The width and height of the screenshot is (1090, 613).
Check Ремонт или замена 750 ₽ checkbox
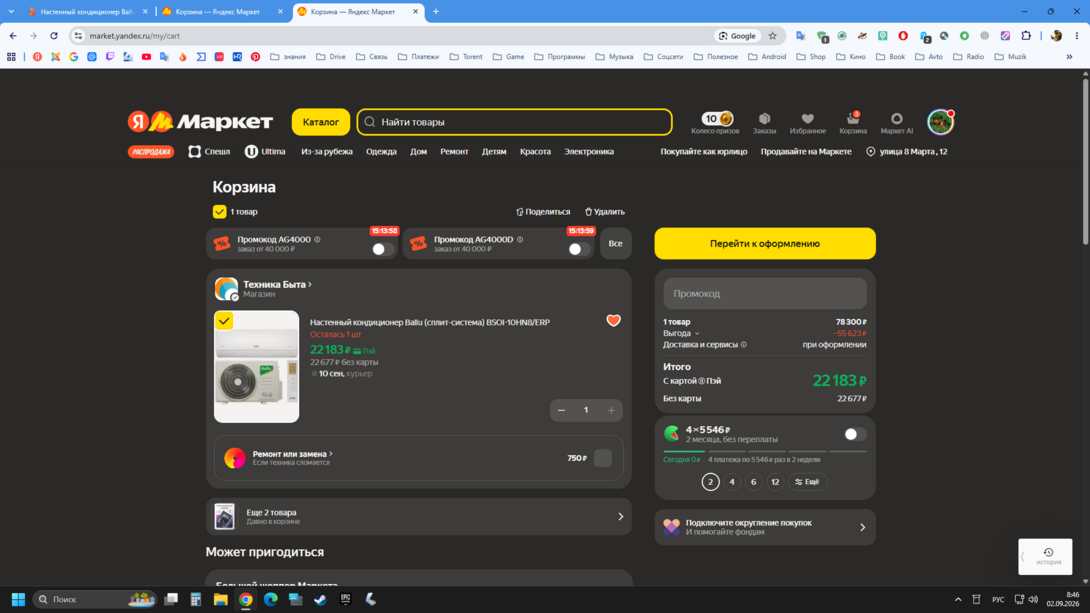(x=603, y=458)
